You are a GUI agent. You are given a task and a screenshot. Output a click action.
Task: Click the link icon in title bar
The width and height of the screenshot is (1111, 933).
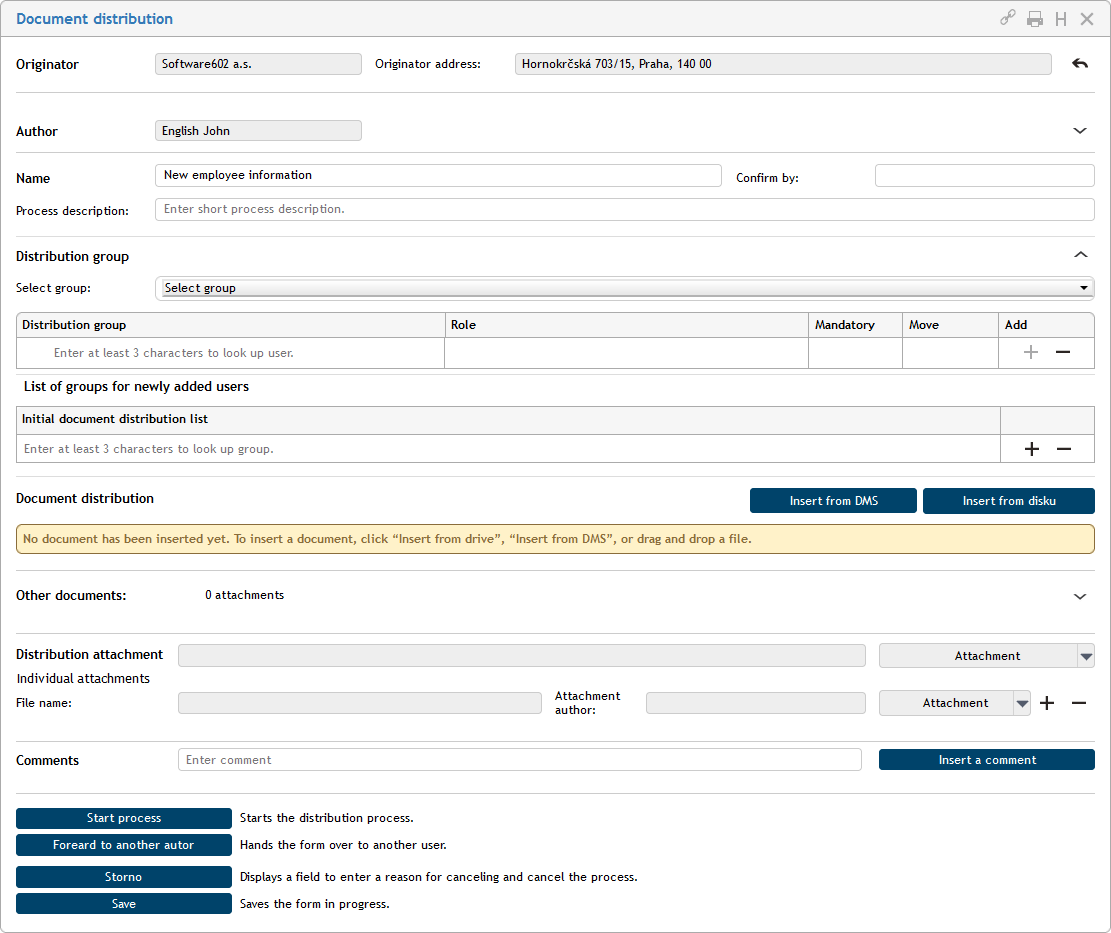1008,18
